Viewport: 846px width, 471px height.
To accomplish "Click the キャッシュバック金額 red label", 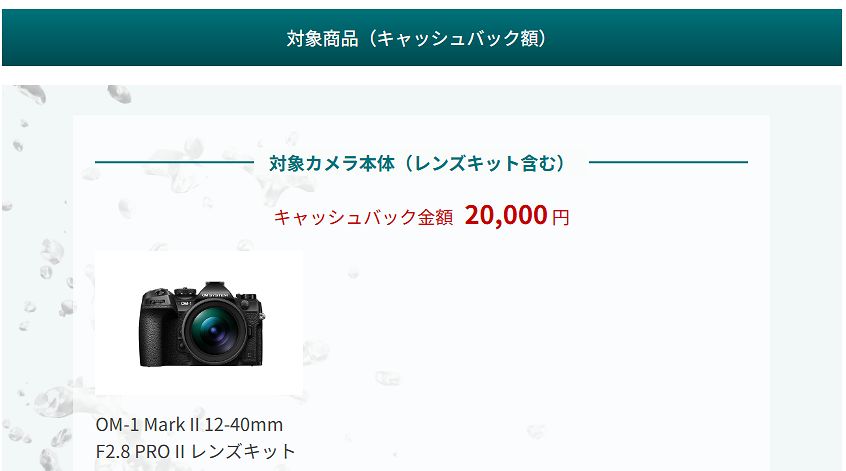I will [x=363, y=217].
